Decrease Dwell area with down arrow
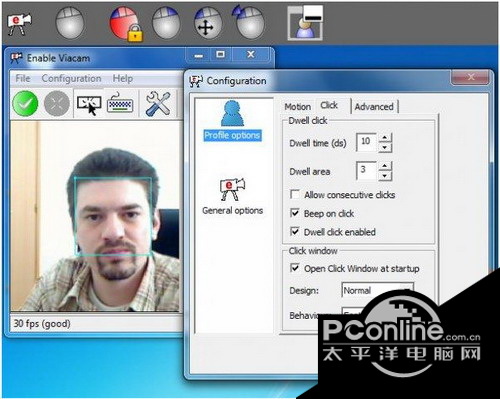 click(385, 175)
